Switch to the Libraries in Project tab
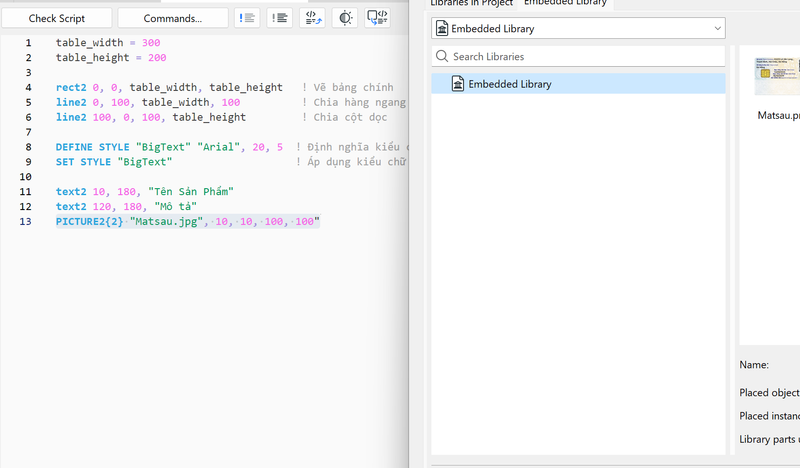Screen dimensions: 800x468 (471, 3)
